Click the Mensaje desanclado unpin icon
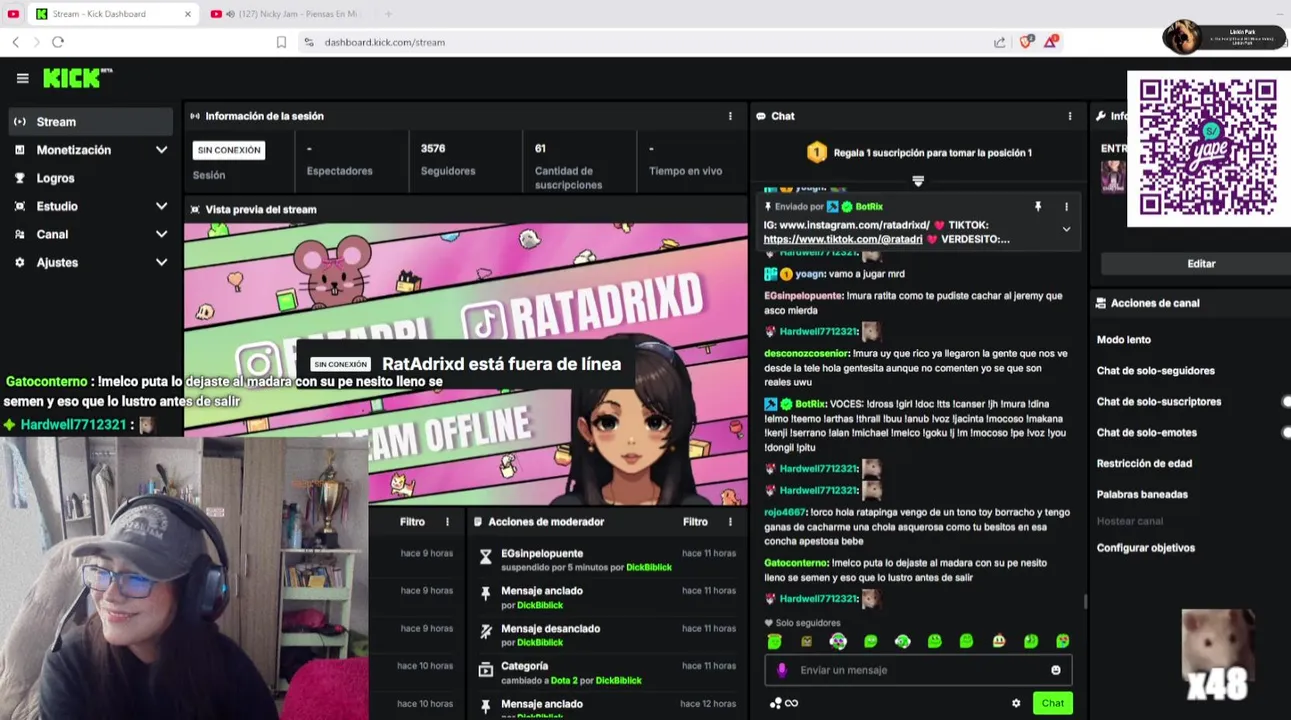The image size is (1291, 720). (486, 632)
